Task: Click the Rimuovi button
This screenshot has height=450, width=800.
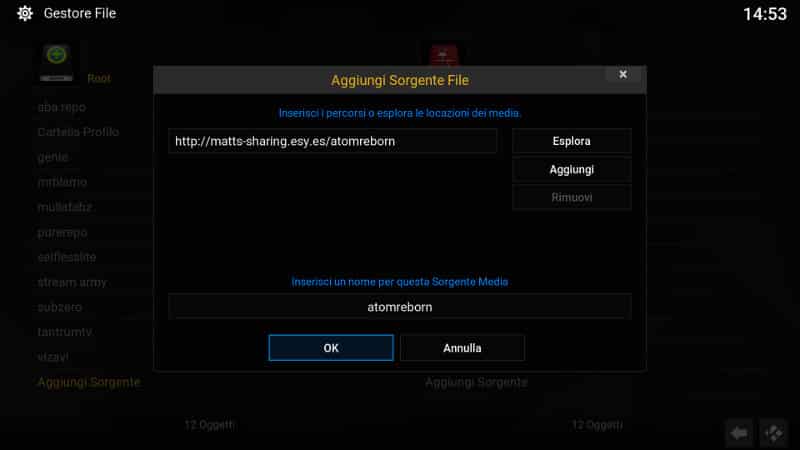Action: 571,197
